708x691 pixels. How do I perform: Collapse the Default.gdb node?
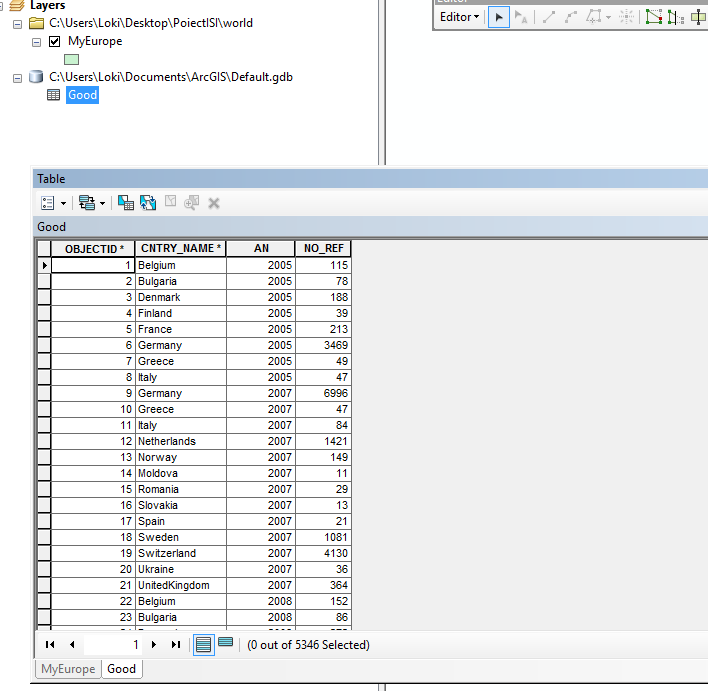click(17, 79)
